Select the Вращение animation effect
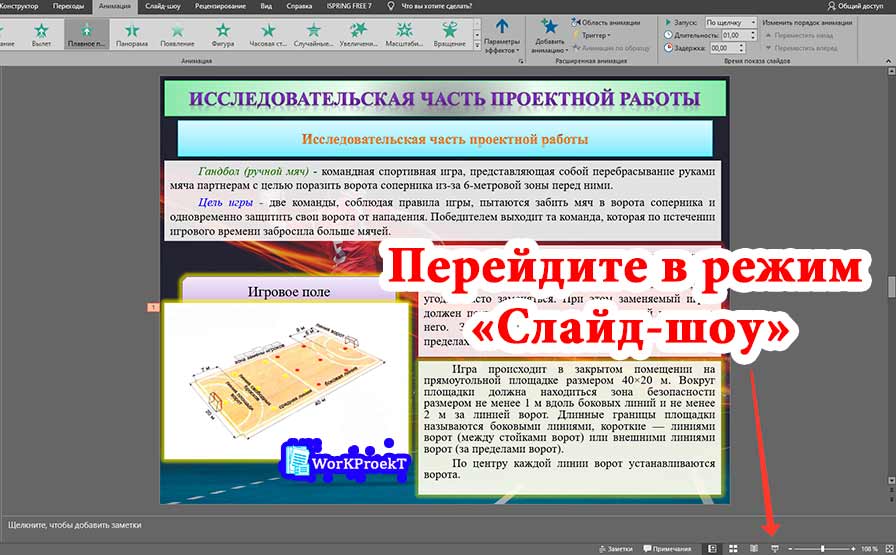 449,35
